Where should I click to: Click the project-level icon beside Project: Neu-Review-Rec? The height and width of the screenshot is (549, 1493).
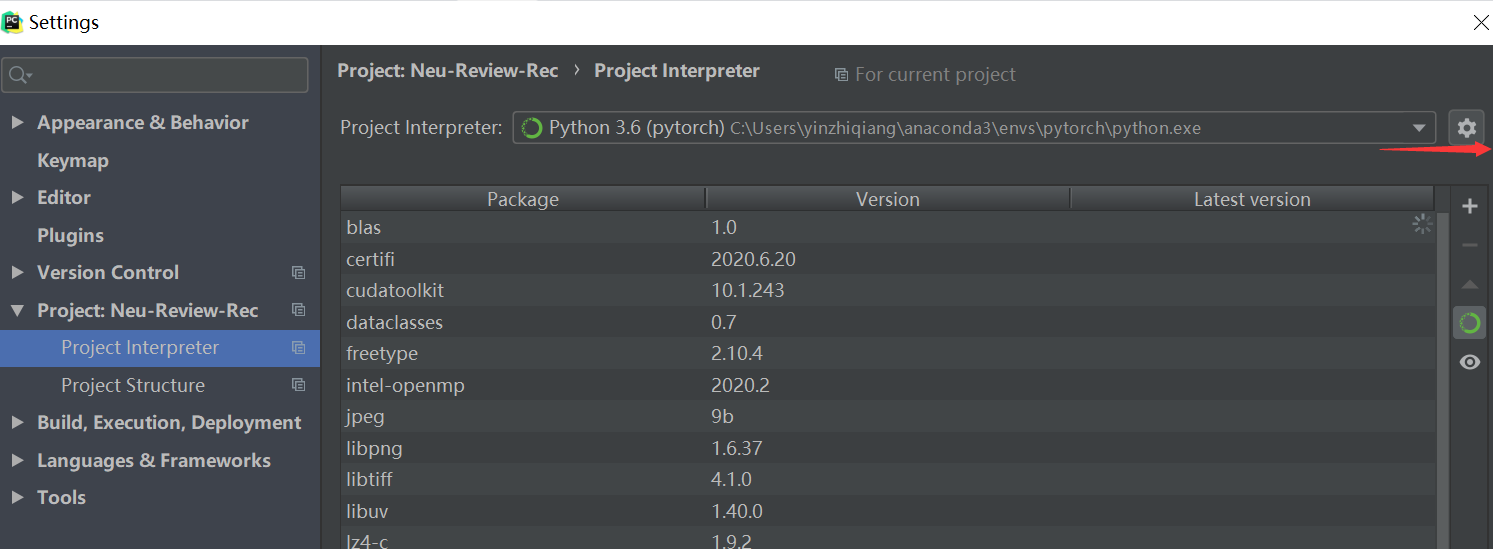pos(298,310)
